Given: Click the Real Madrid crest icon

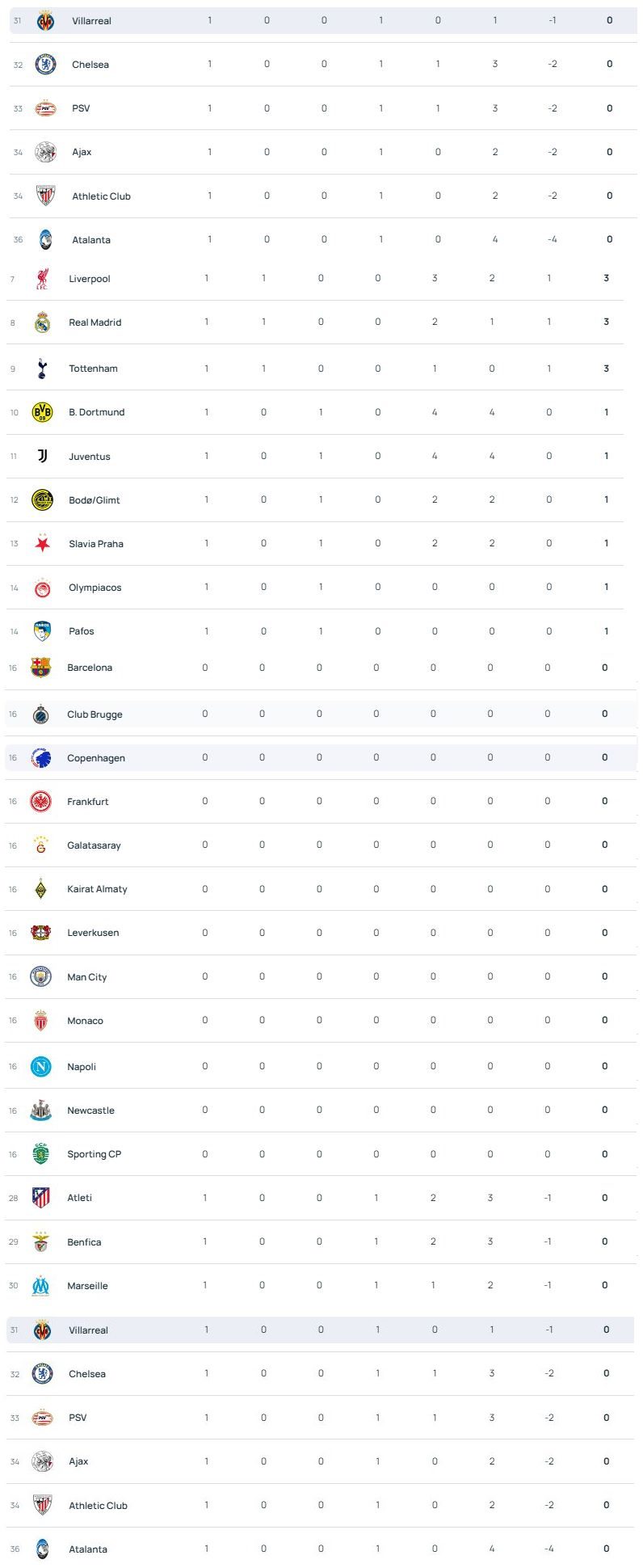Looking at the screenshot, I should 42,322.
